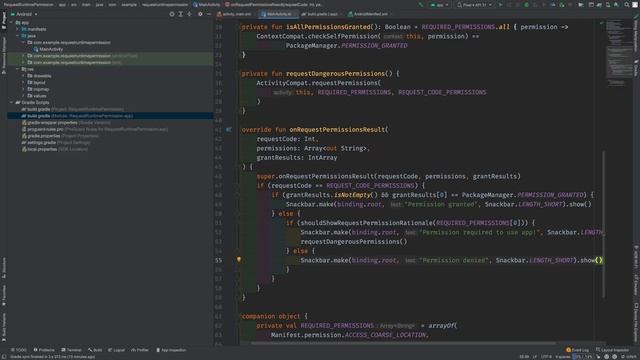Viewport: 640px width, 360px height.
Task: Open the Profiler tool window
Action: [140, 350]
